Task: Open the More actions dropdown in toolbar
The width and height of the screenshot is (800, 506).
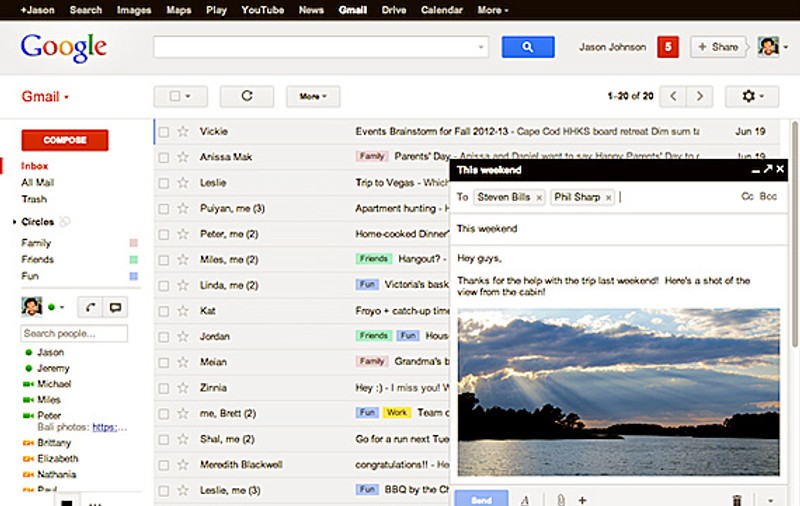Action: coord(313,96)
